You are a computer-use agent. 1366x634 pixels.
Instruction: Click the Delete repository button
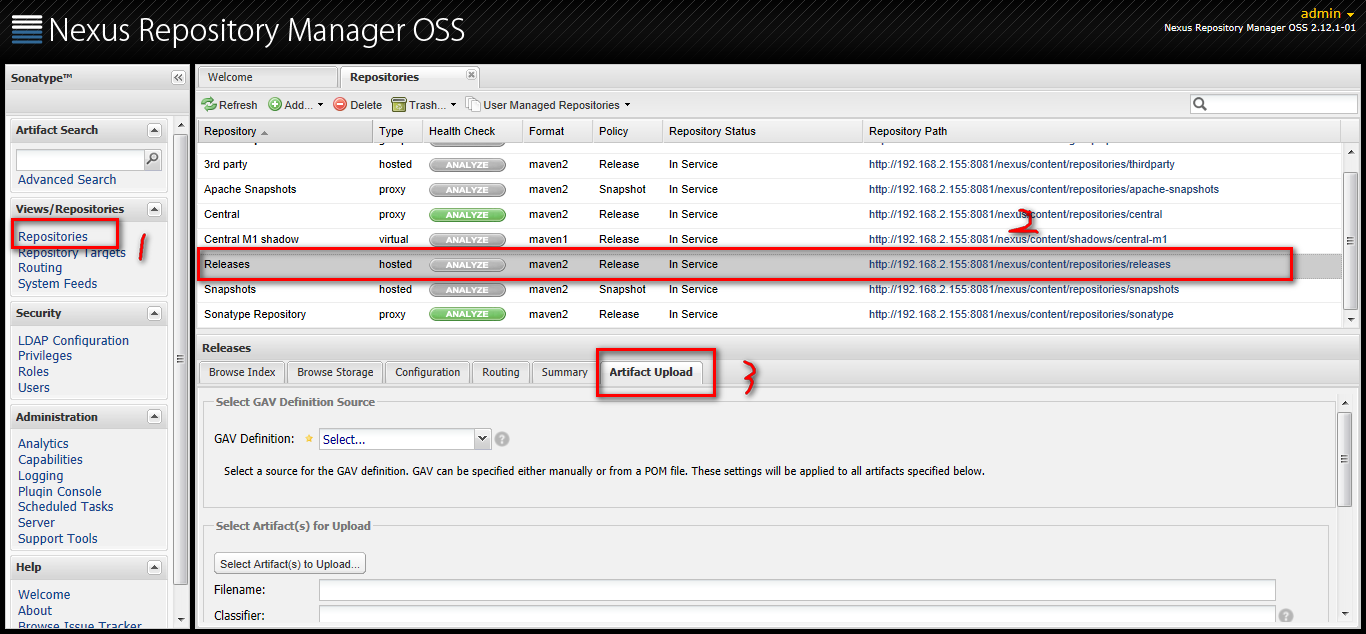(x=357, y=105)
